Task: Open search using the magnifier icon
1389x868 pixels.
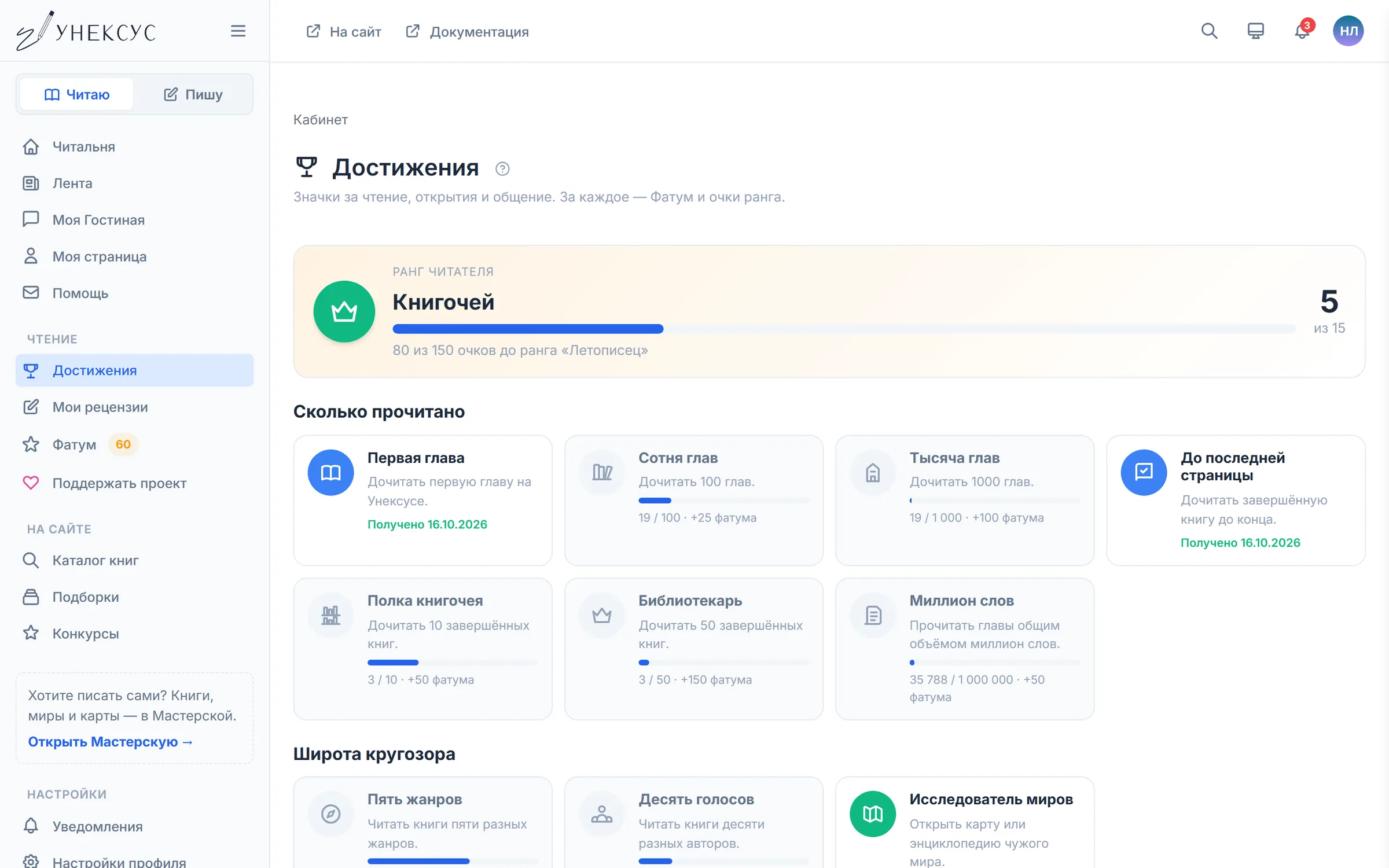Action: pyautogui.click(x=1209, y=31)
